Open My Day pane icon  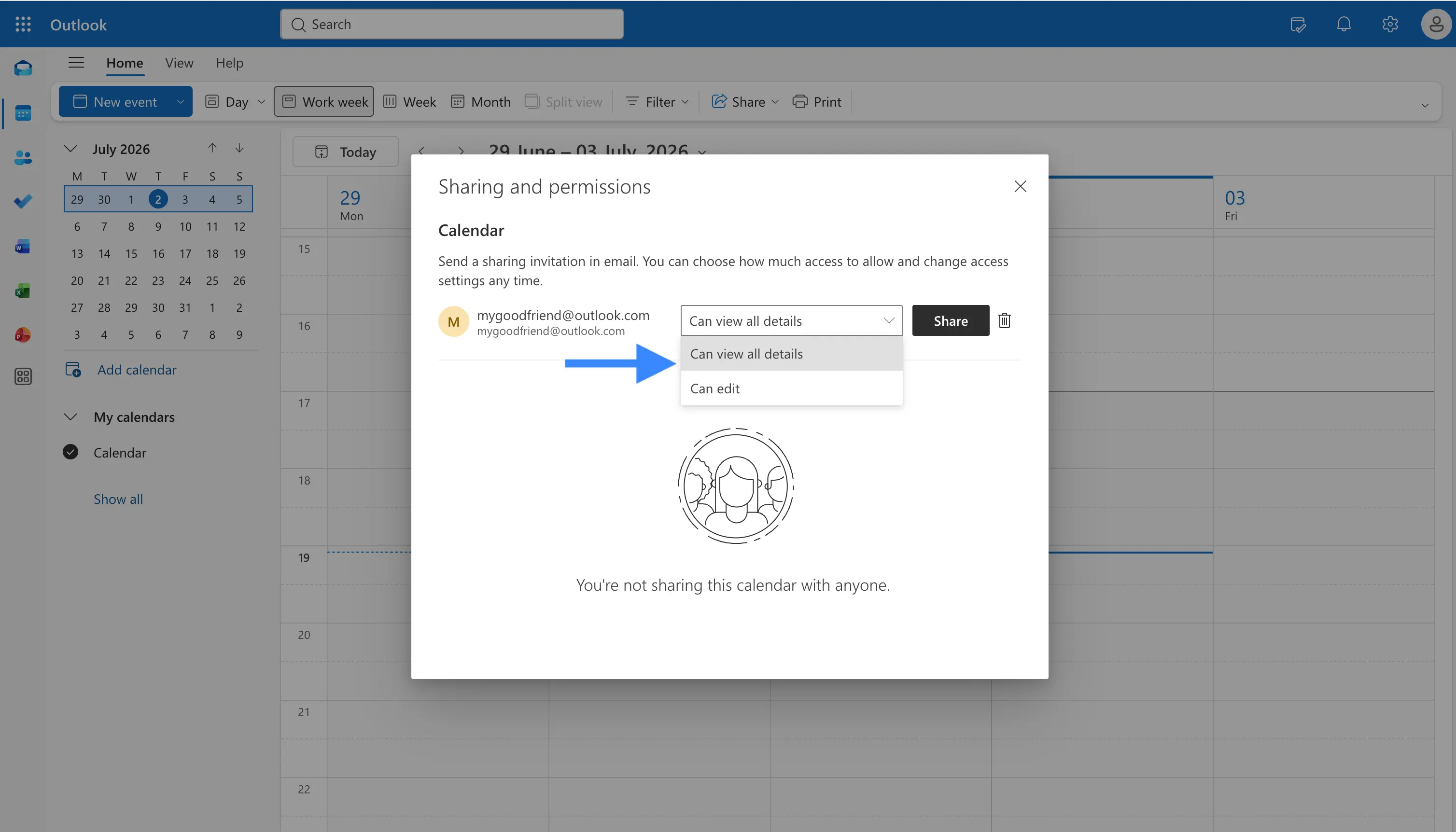pos(1298,24)
